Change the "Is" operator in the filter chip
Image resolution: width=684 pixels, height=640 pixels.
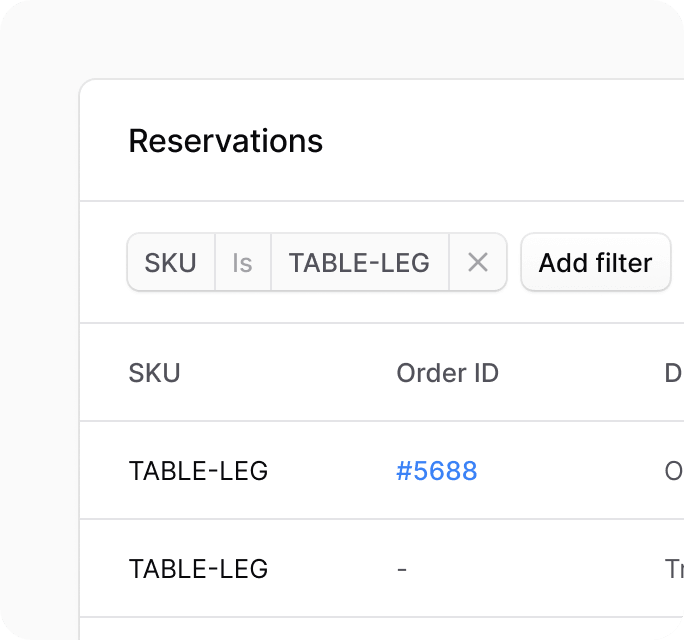click(243, 263)
